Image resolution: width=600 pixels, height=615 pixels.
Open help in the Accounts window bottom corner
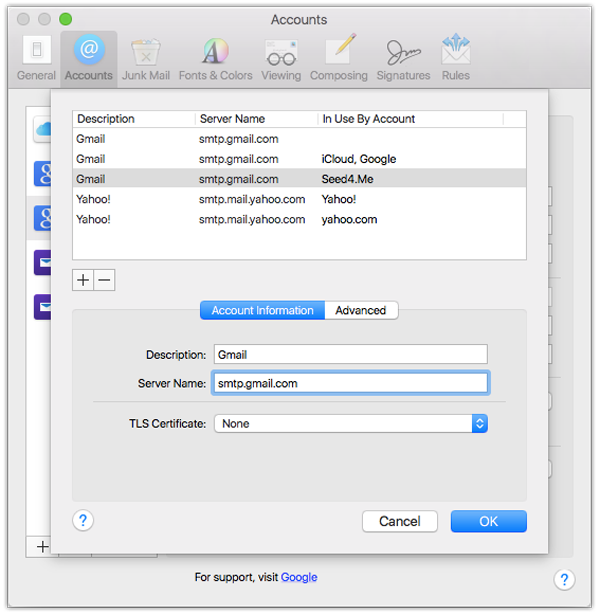[x=564, y=579]
